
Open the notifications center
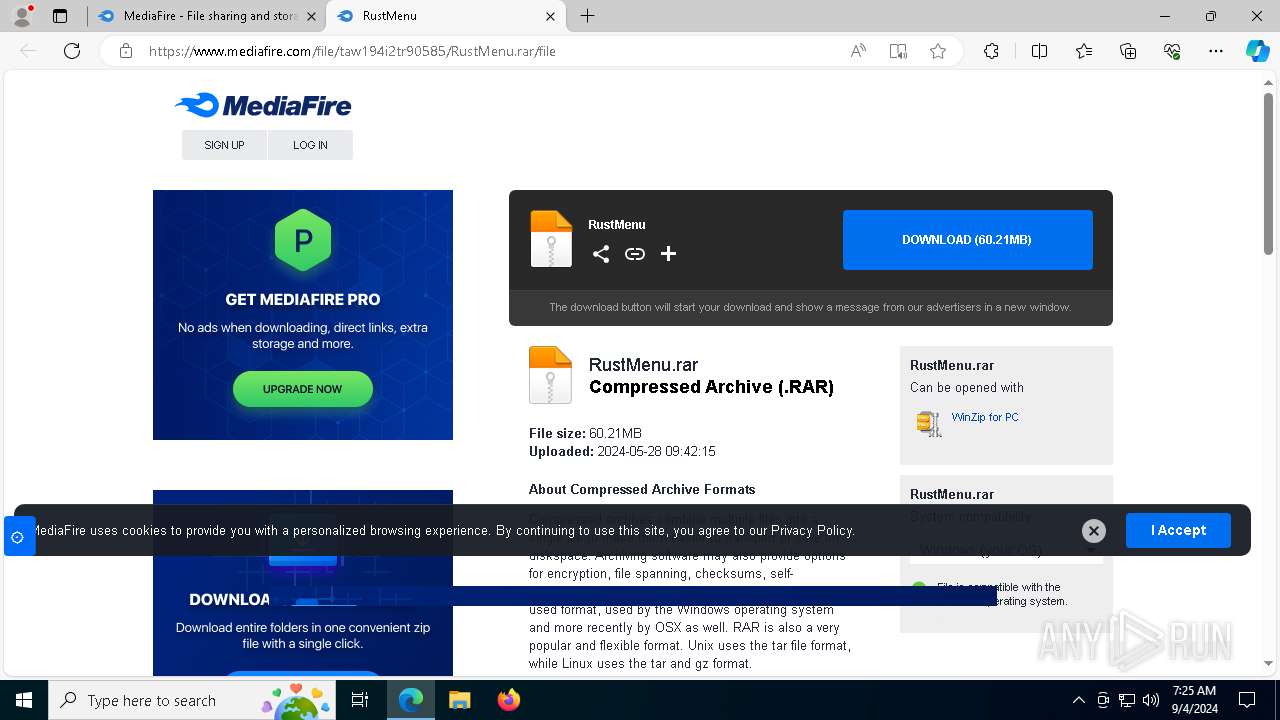[x=1247, y=700]
